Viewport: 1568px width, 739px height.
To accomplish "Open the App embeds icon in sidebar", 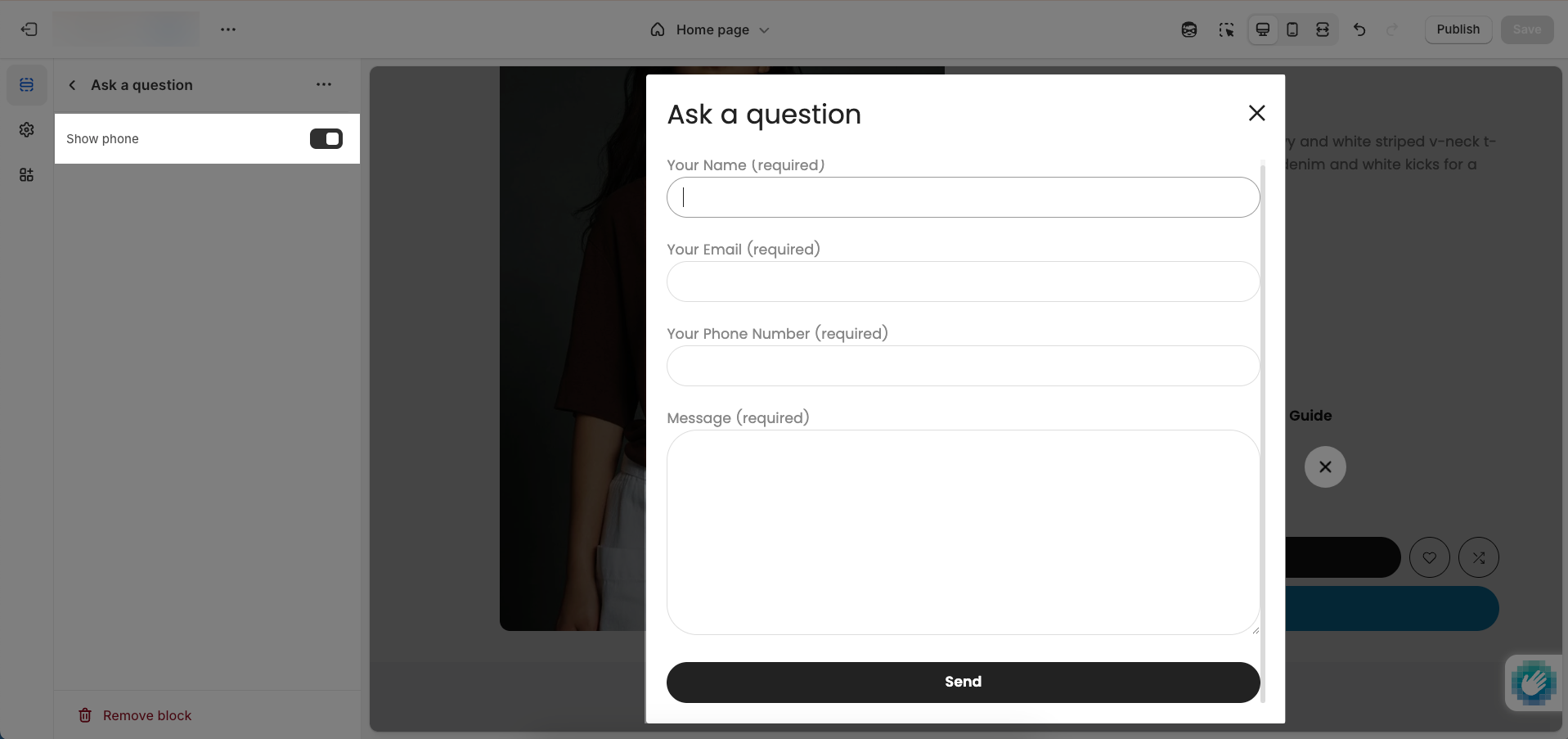I will 27,175.
